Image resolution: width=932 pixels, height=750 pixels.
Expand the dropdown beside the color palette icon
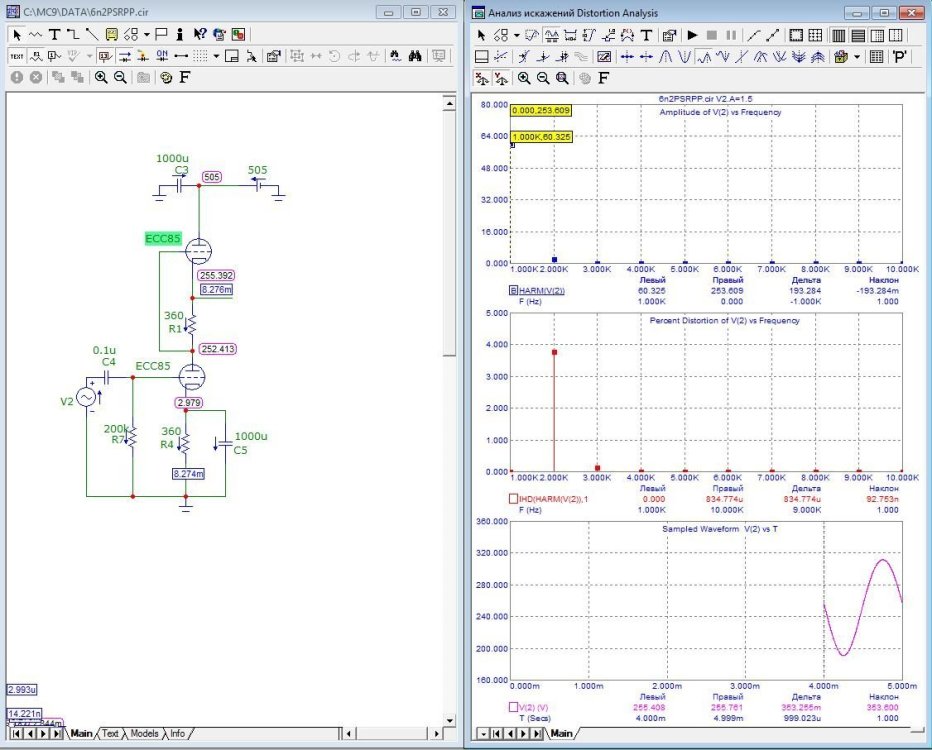pos(857,56)
